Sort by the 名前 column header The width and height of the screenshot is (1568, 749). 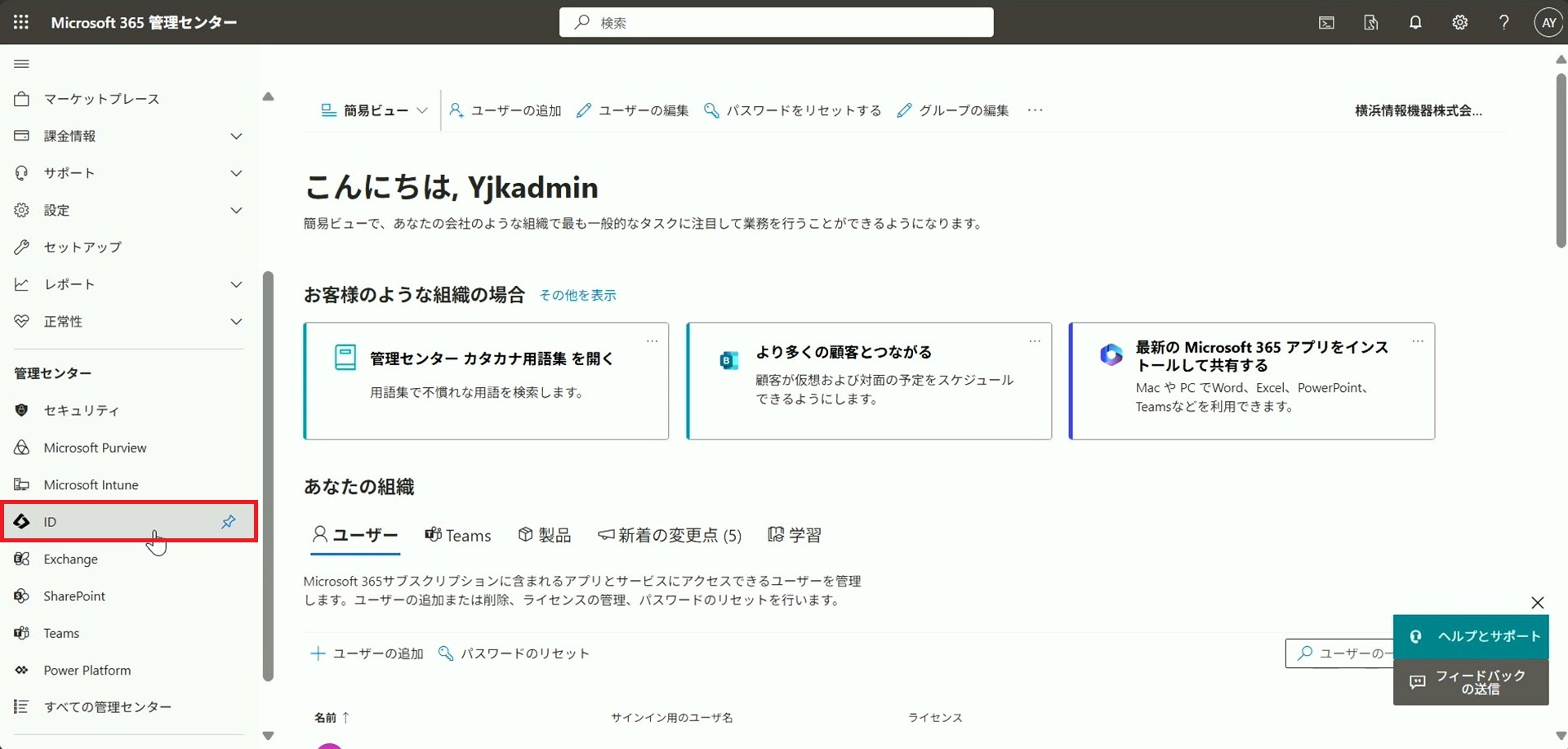tap(332, 718)
